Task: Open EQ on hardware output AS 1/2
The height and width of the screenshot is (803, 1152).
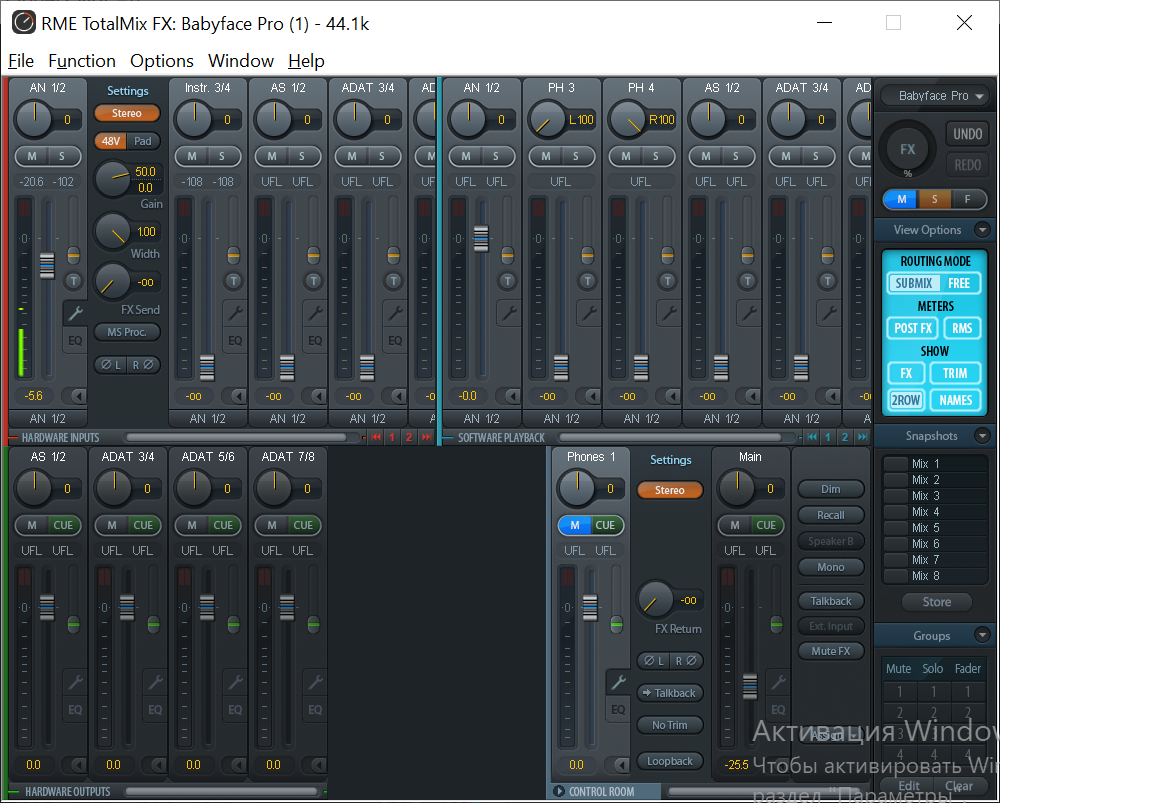Action: point(75,710)
